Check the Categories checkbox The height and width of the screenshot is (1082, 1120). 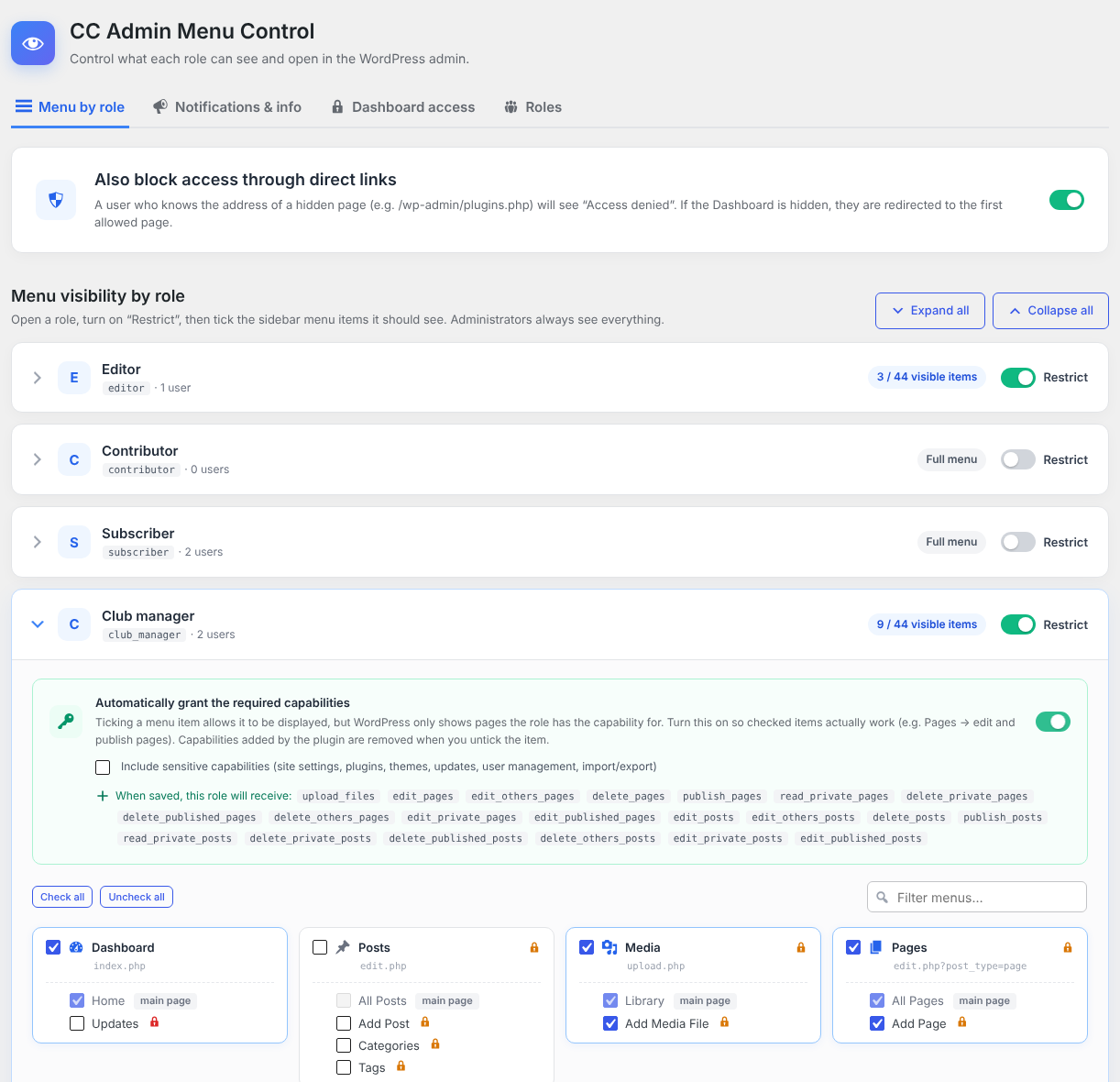344,1045
